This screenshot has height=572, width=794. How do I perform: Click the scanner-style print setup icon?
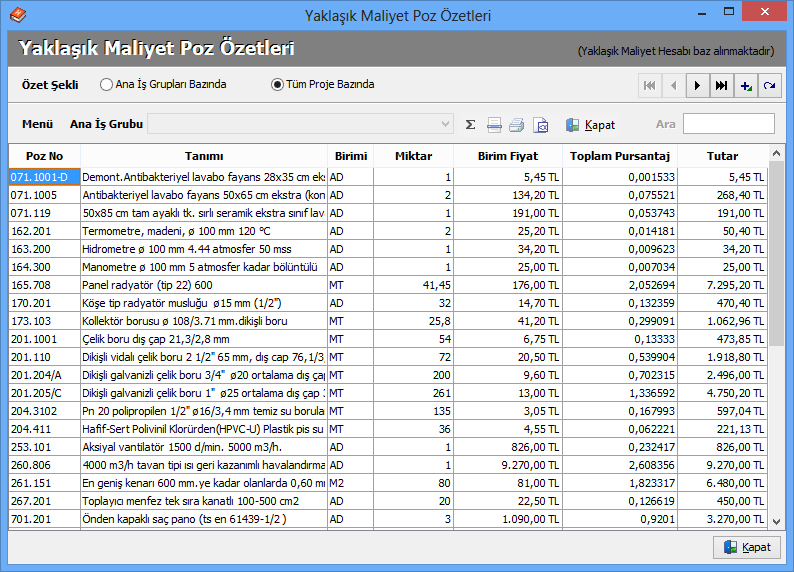494,125
